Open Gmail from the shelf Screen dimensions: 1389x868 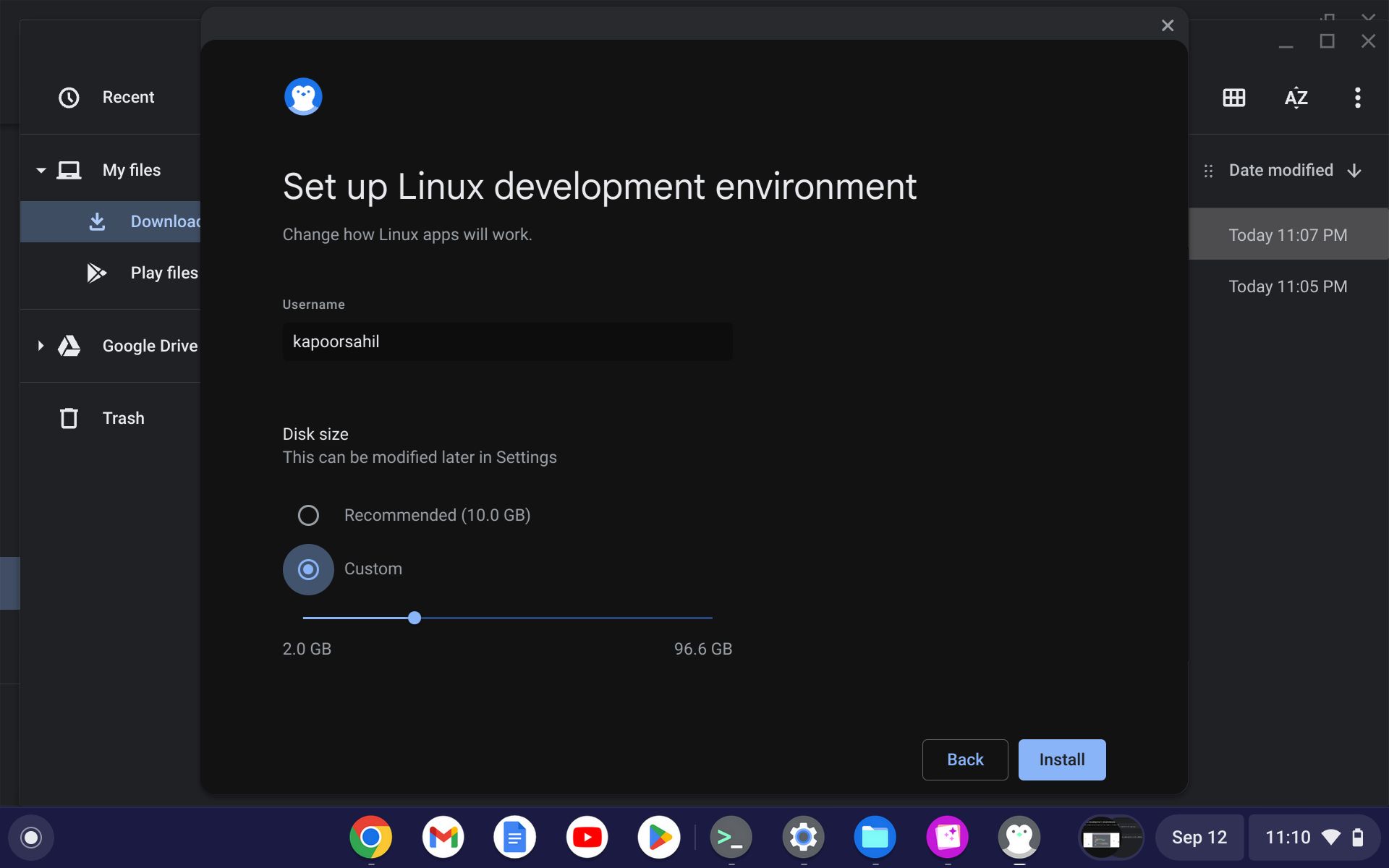[x=443, y=837]
